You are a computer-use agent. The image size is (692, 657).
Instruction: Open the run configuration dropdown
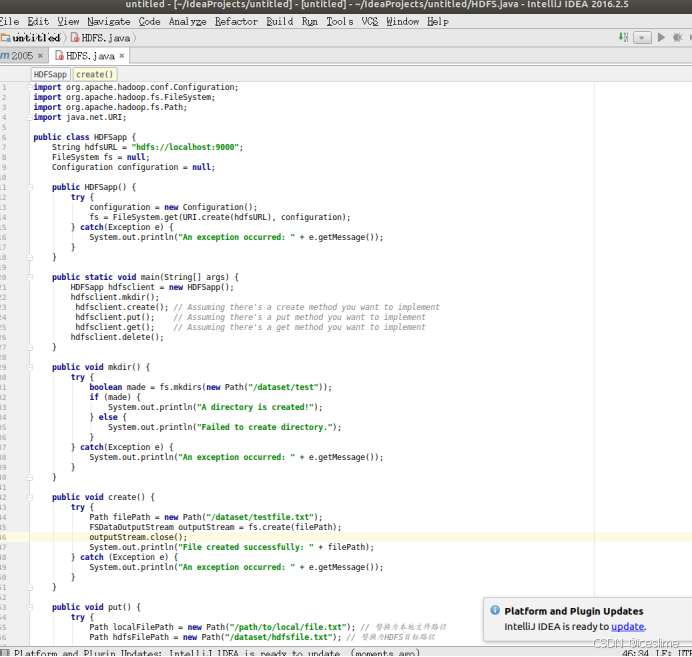coord(642,38)
